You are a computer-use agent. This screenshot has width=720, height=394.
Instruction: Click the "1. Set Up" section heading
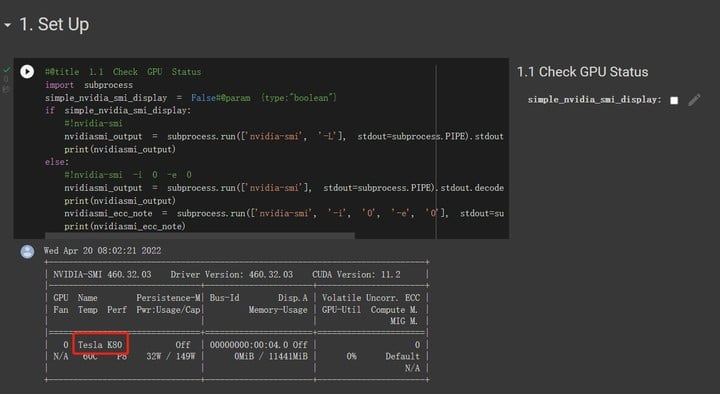tap(54, 24)
